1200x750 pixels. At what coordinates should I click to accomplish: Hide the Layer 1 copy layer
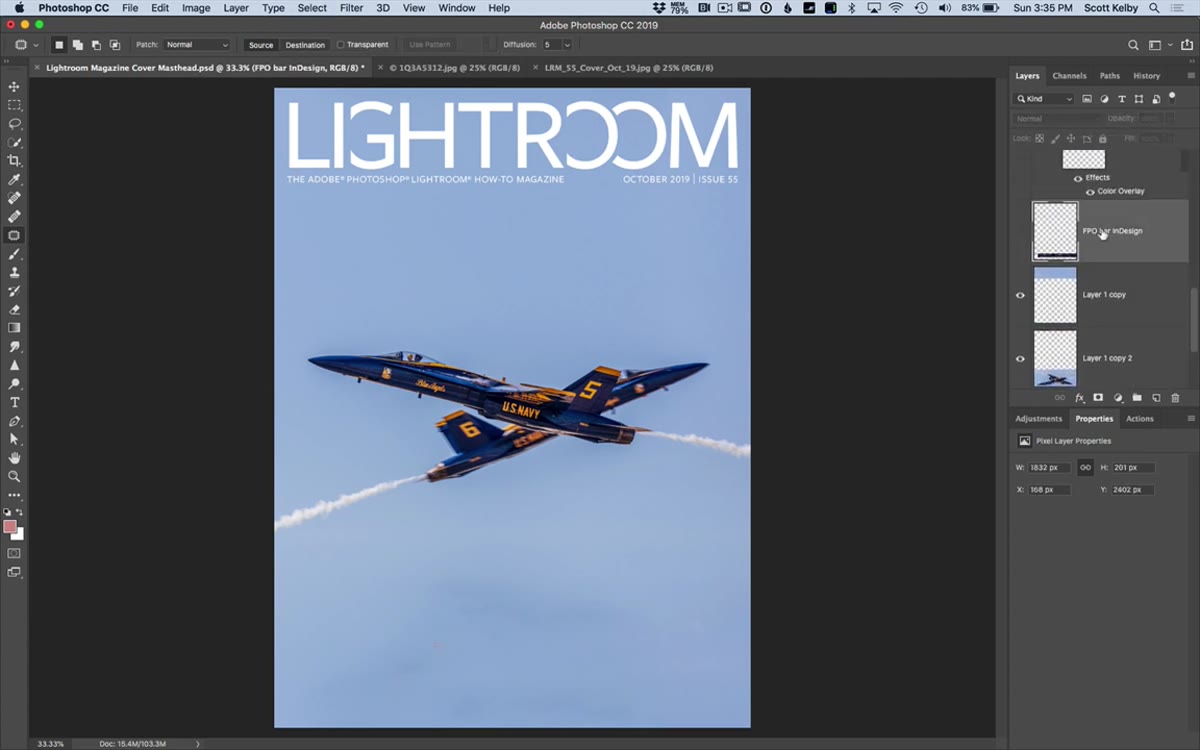coord(1020,295)
